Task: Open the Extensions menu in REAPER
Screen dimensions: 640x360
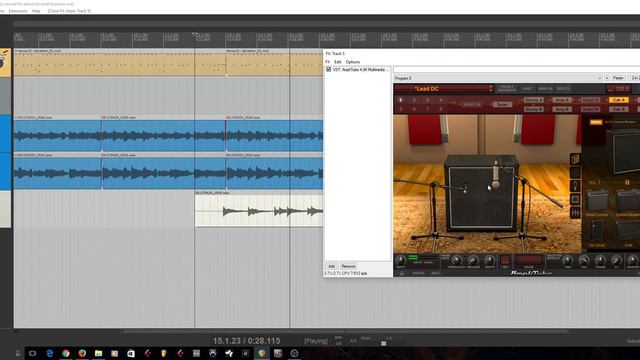Action: (x=18, y=11)
